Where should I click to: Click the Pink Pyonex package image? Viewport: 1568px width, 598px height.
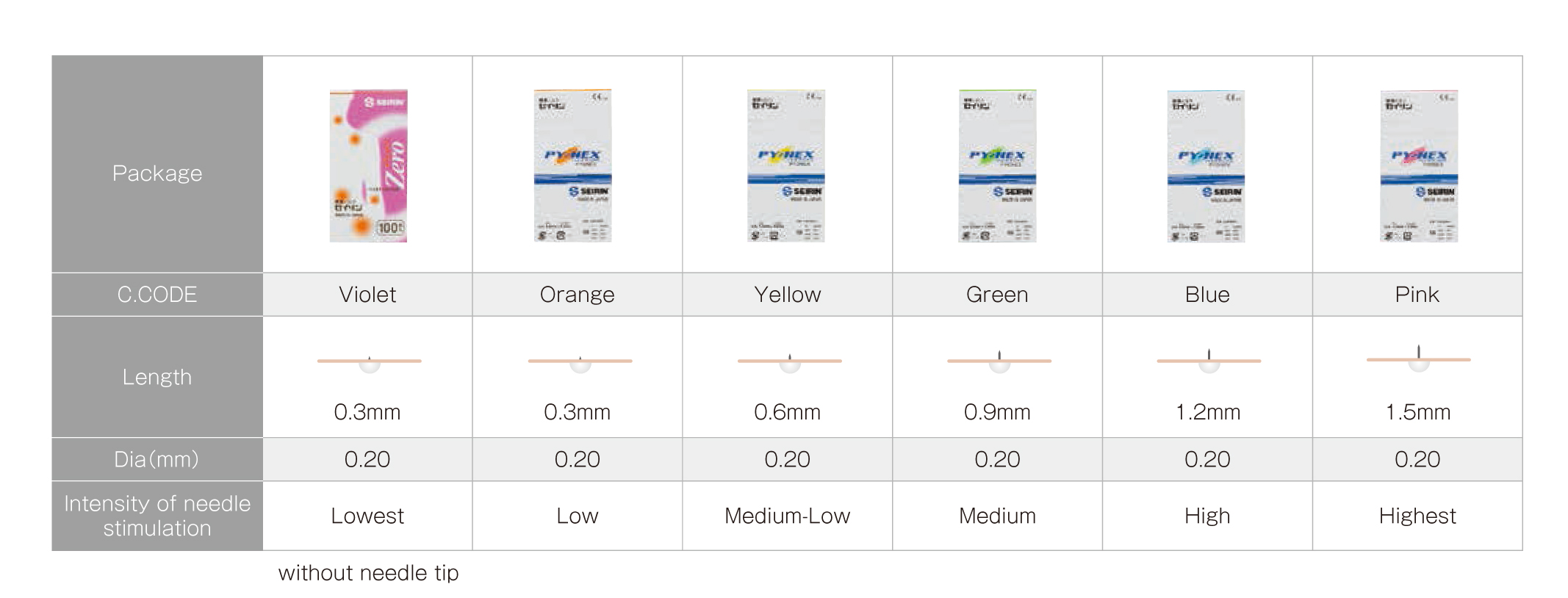[x=1419, y=166]
